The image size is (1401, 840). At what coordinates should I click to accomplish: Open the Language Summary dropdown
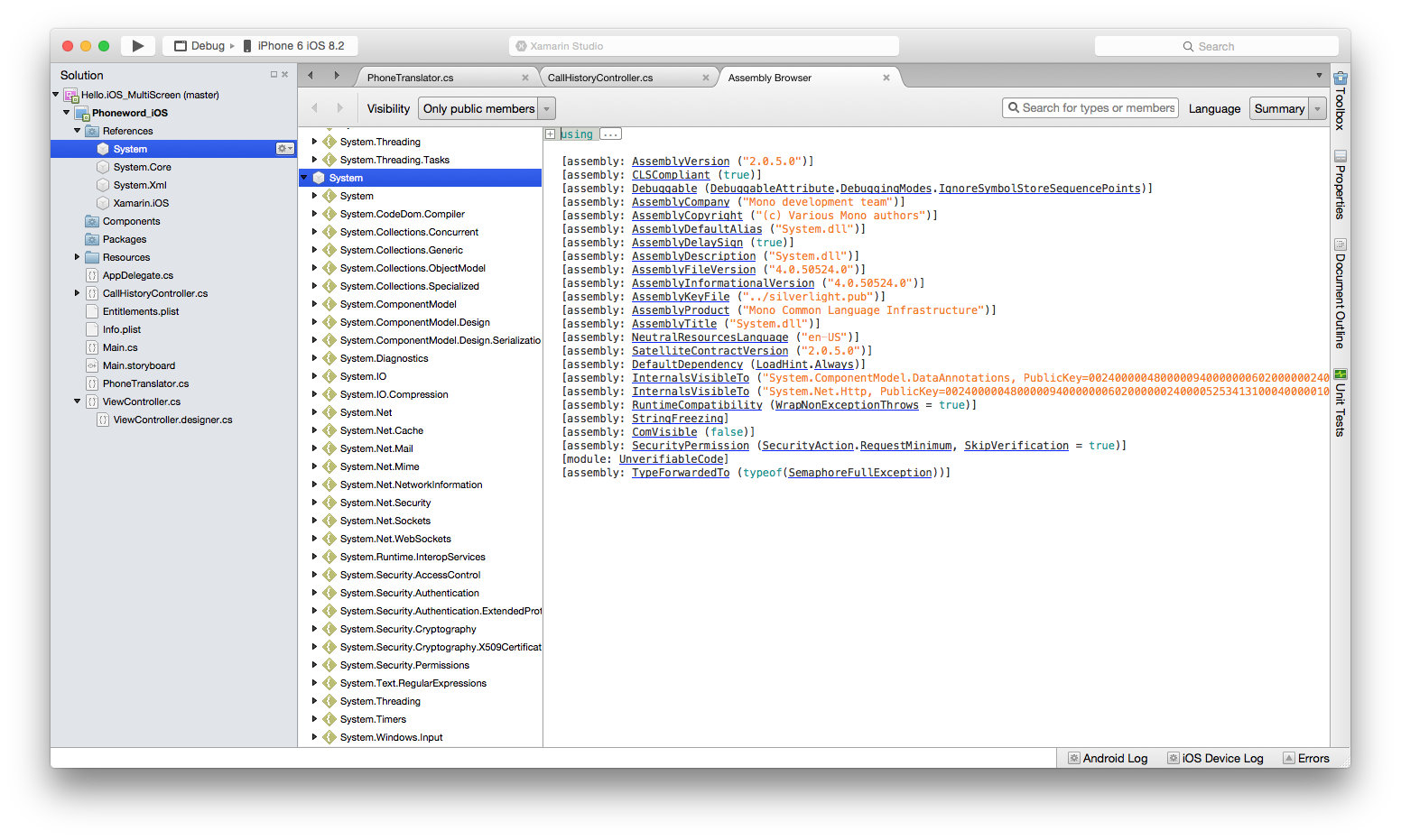(1287, 109)
